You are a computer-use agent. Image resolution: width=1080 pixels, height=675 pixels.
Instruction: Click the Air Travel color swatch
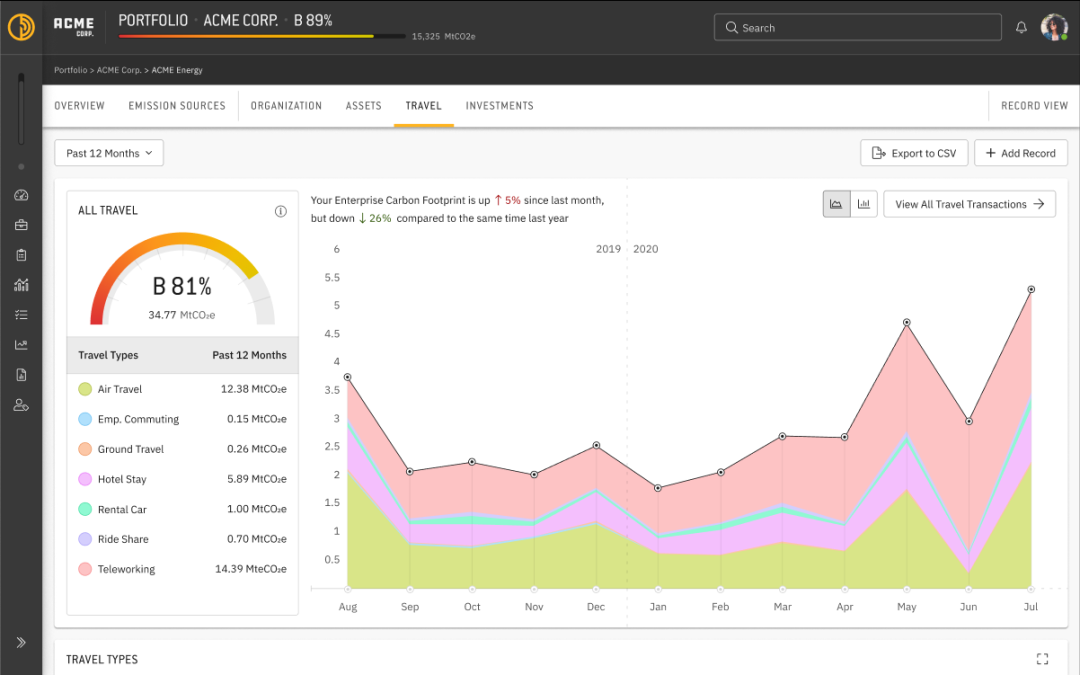[85, 389]
